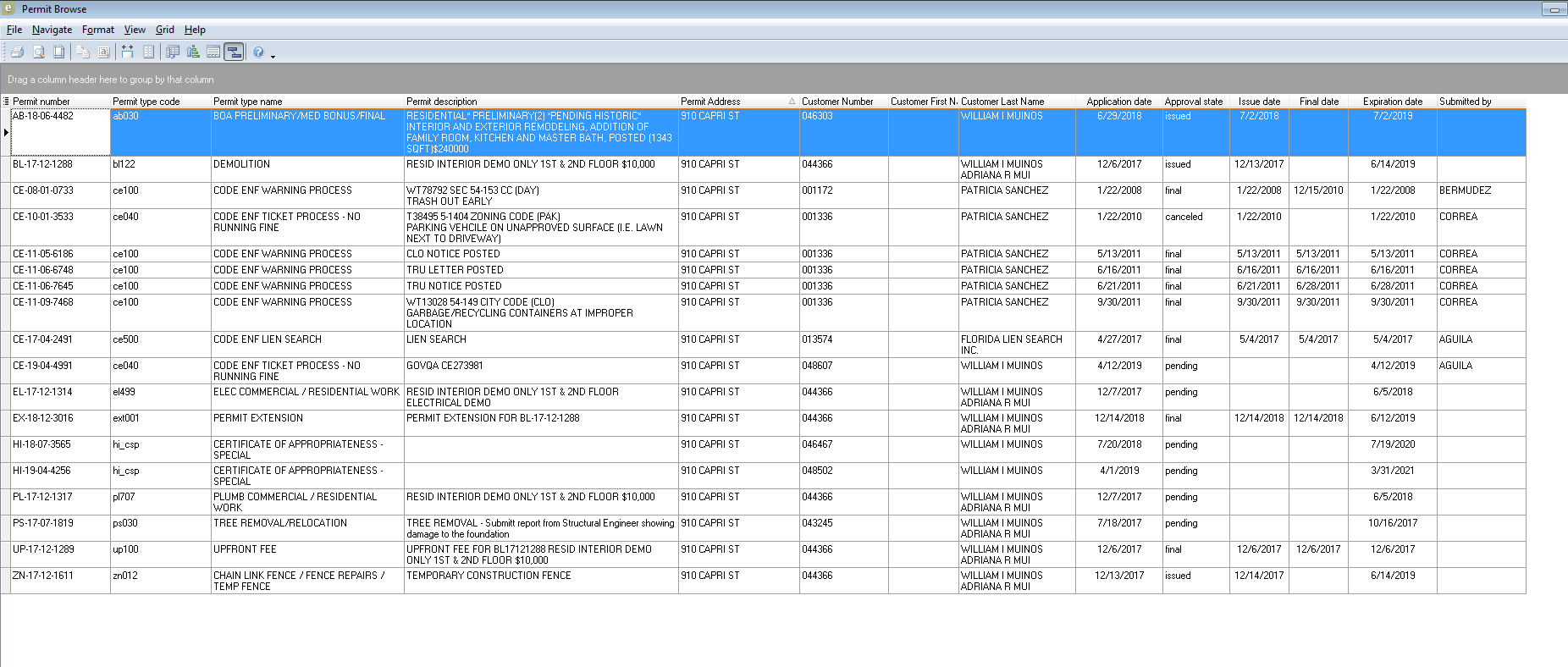Expand the toolbar options arrow beside Help
The image size is (1568, 667).
click(x=273, y=56)
